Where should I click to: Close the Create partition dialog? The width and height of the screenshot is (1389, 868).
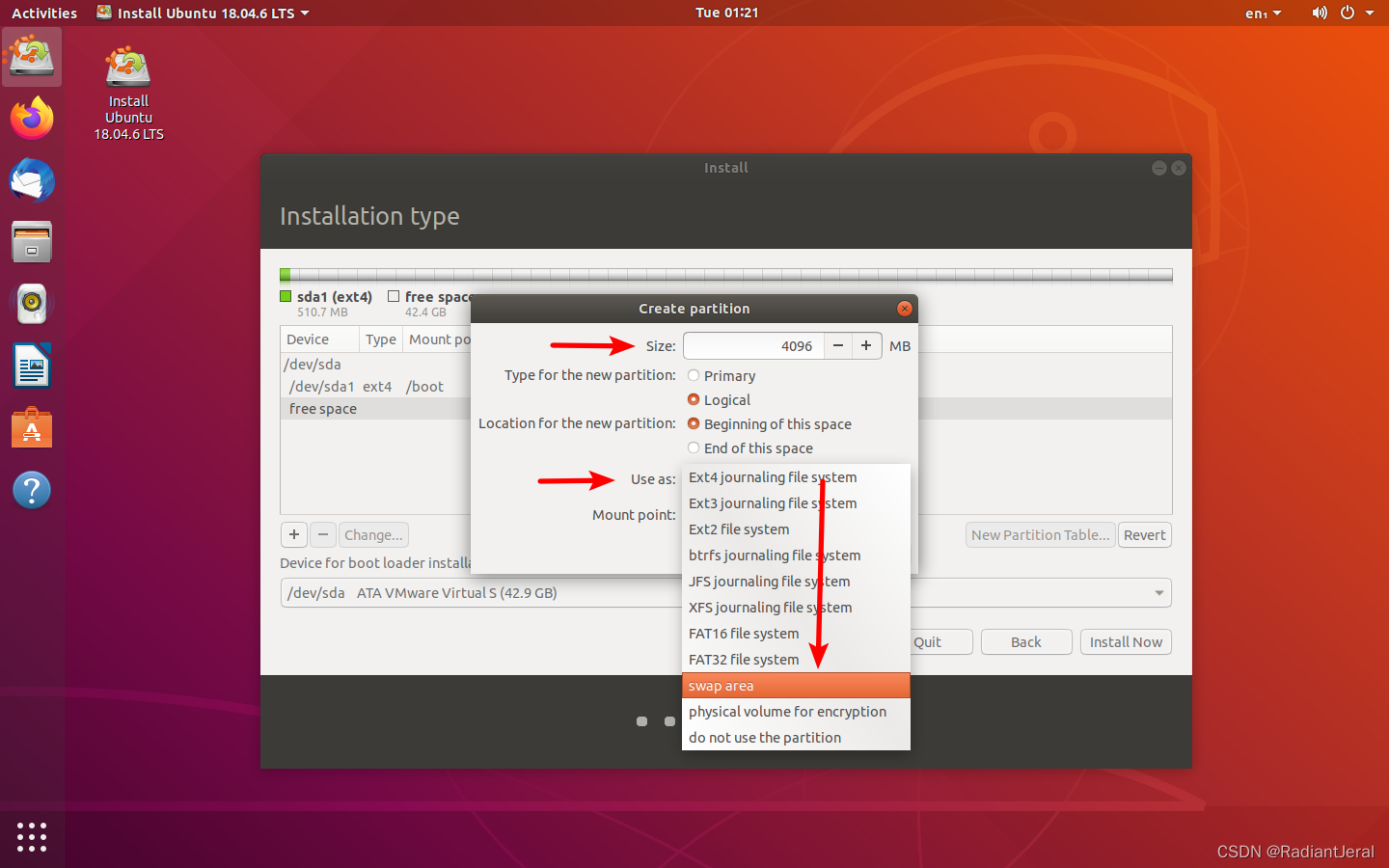[904, 309]
